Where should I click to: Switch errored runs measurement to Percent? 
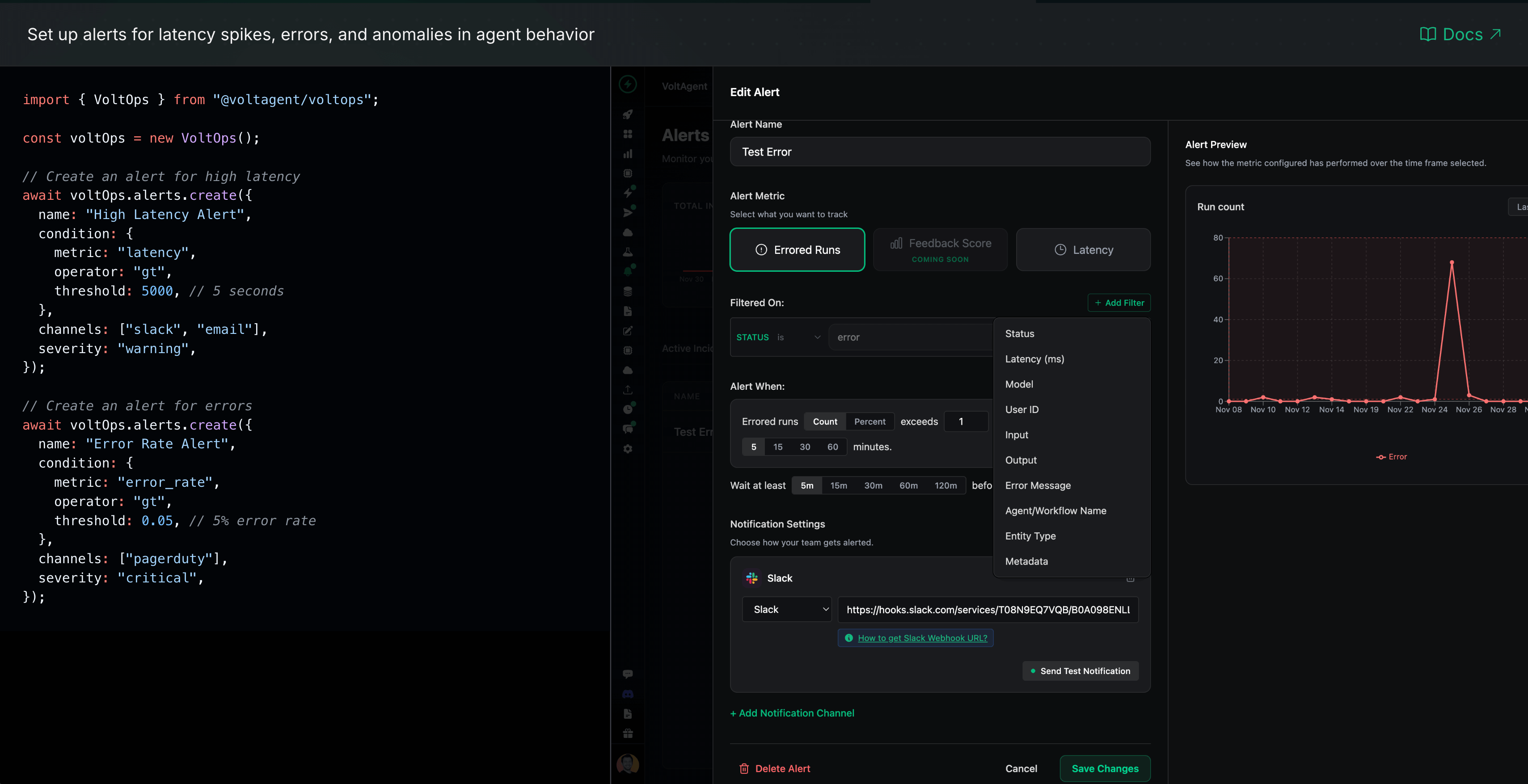coord(870,421)
